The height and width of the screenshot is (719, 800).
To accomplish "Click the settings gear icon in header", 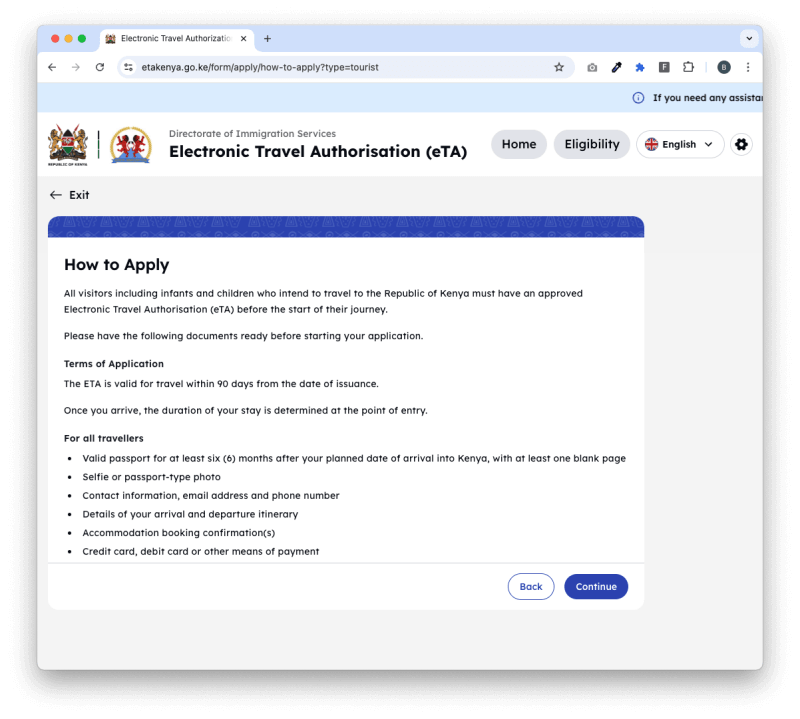I will pos(741,144).
